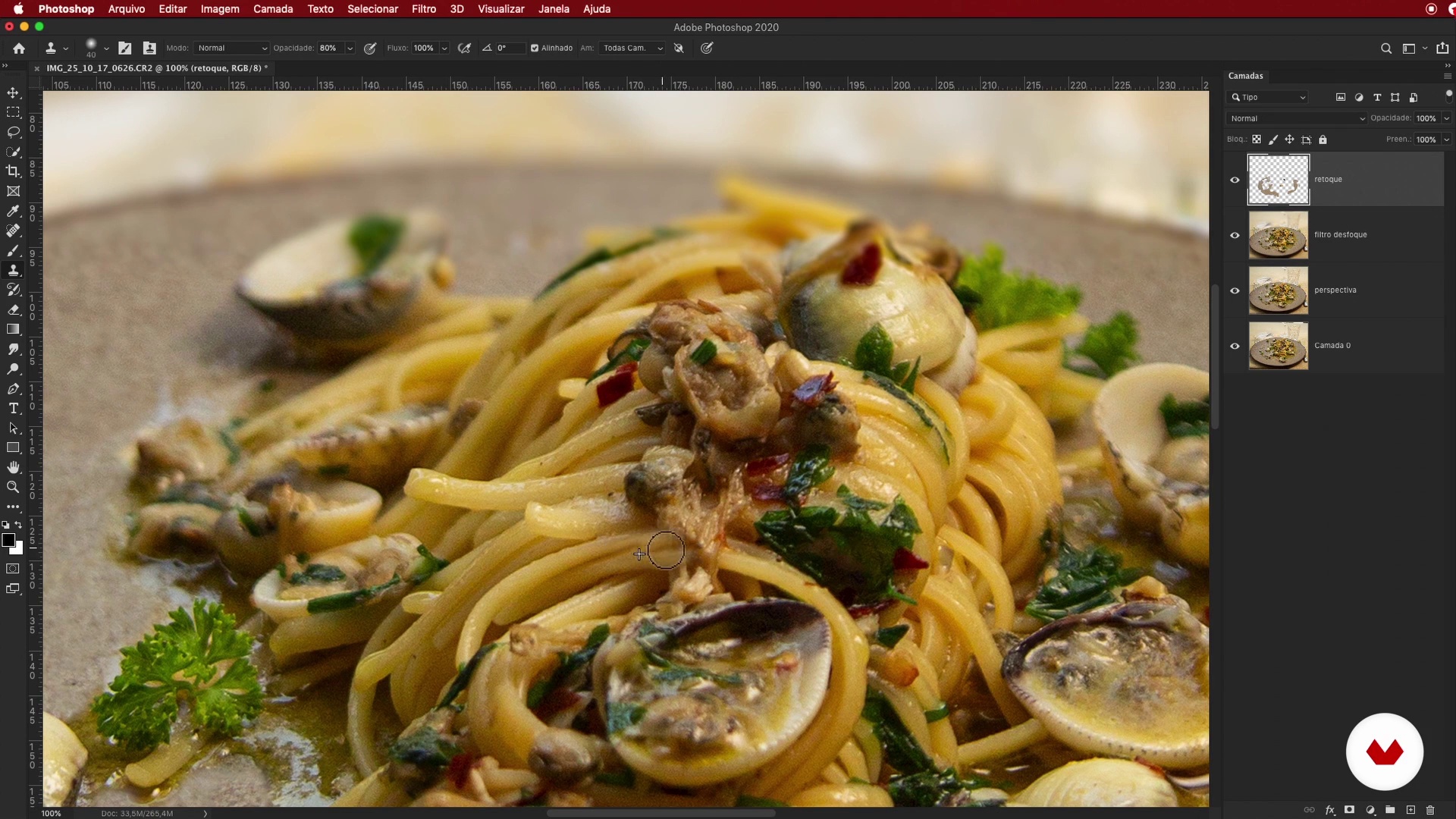The height and width of the screenshot is (819, 1456).
Task: Open the Modo blend mode dropdown
Action: (231, 48)
